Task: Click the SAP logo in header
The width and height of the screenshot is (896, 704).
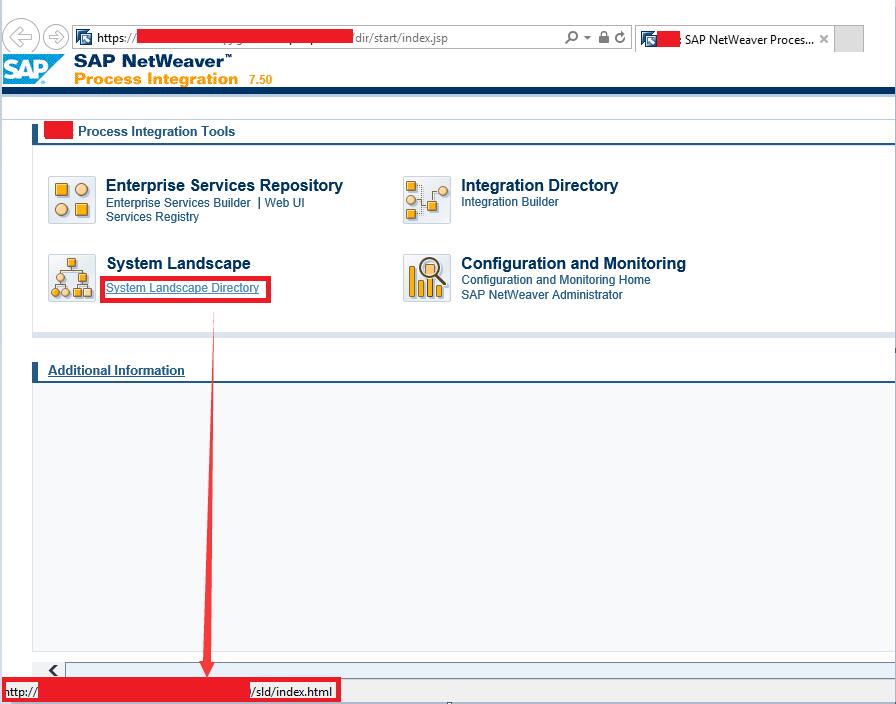Action: tap(33, 69)
